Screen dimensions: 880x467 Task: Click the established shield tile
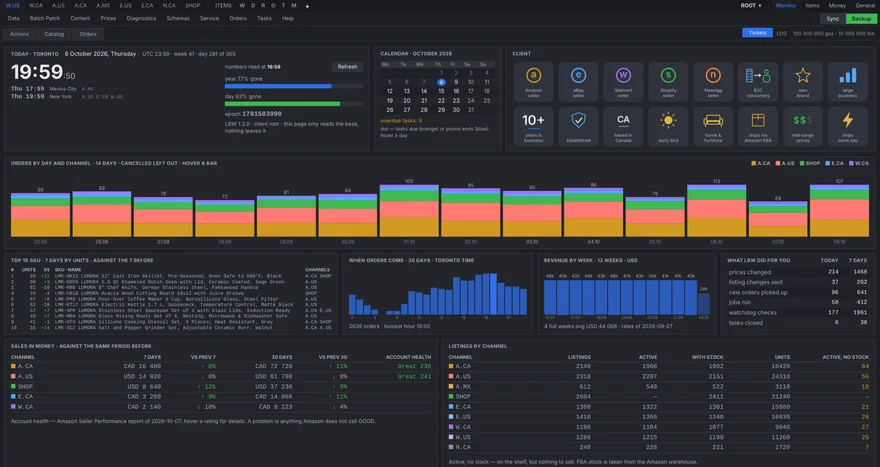(578, 127)
